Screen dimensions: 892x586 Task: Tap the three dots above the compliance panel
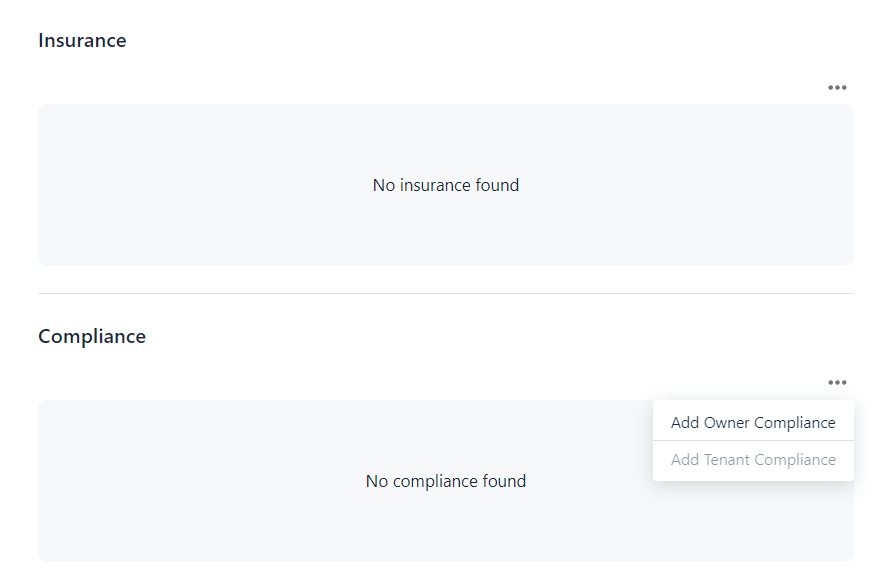(837, 383)
